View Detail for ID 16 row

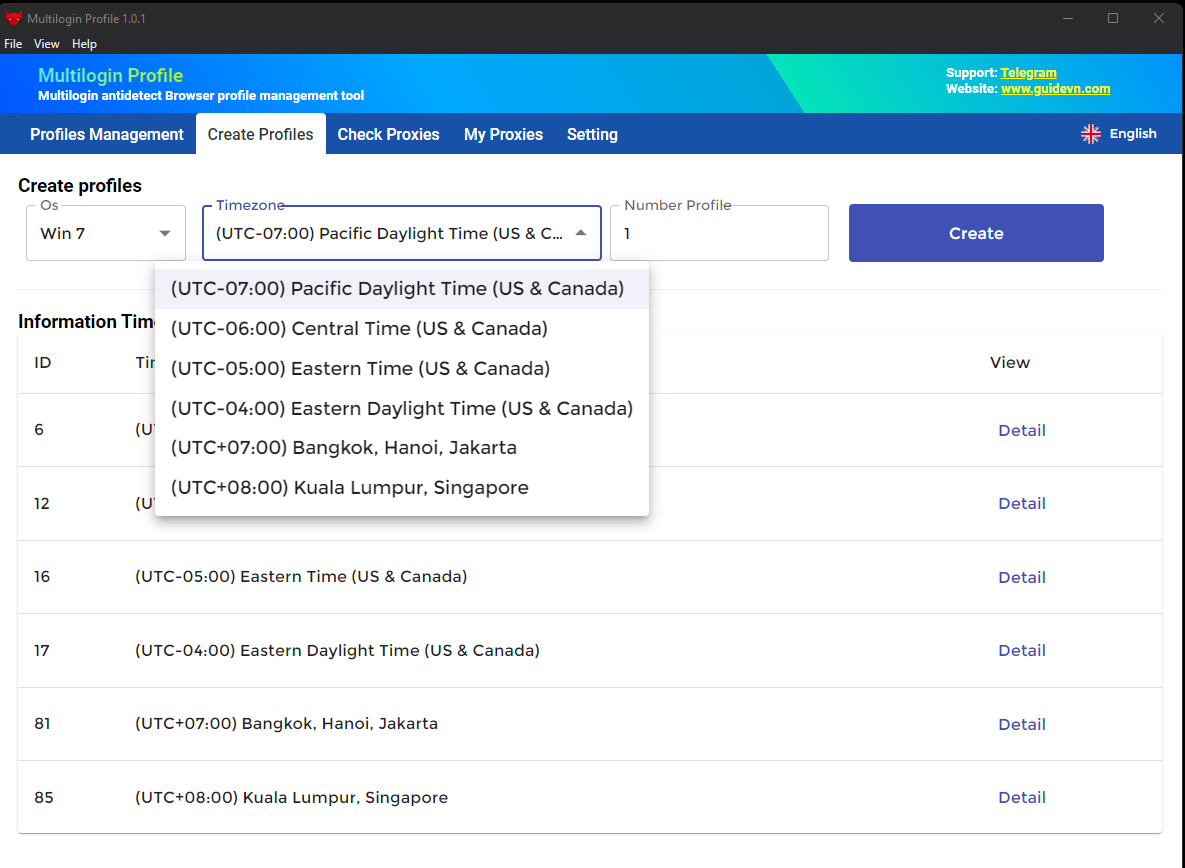point(1022,578)
